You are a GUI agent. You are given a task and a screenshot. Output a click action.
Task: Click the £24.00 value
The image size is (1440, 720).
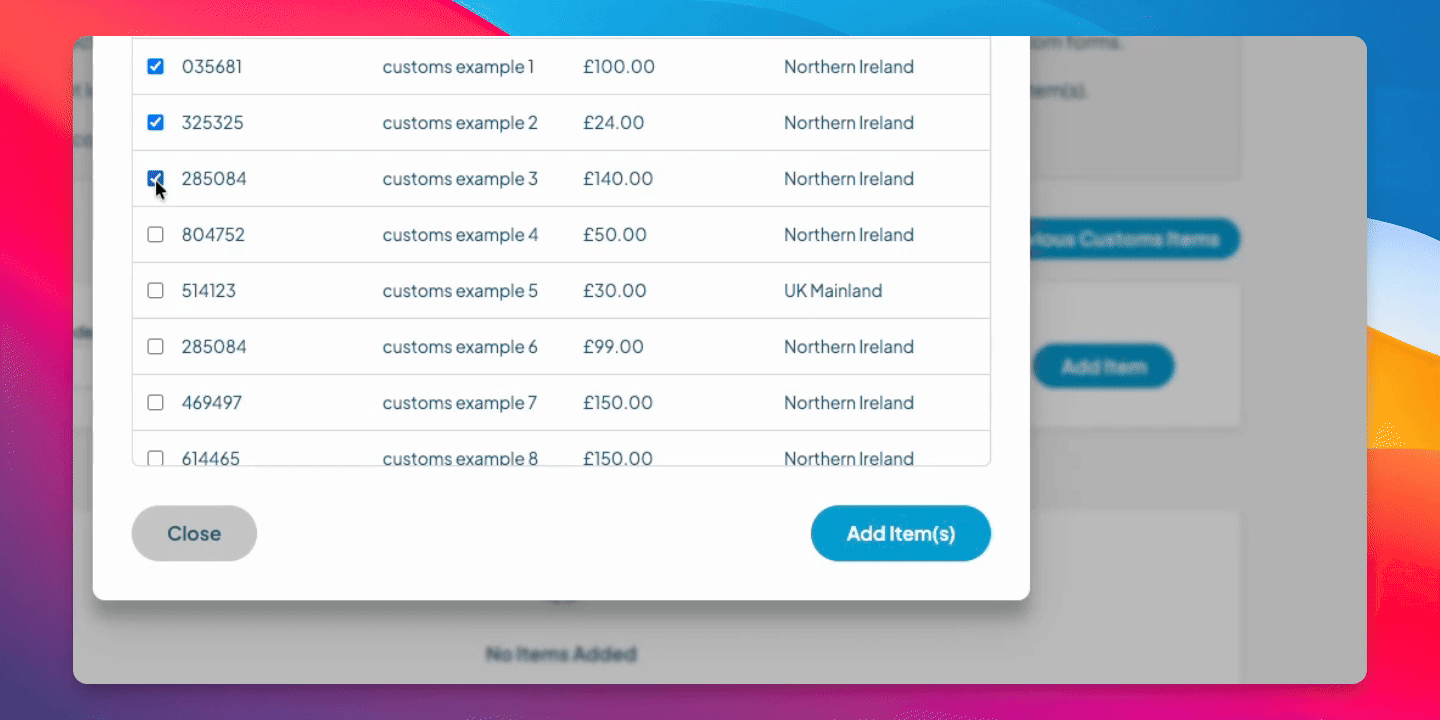613,123
